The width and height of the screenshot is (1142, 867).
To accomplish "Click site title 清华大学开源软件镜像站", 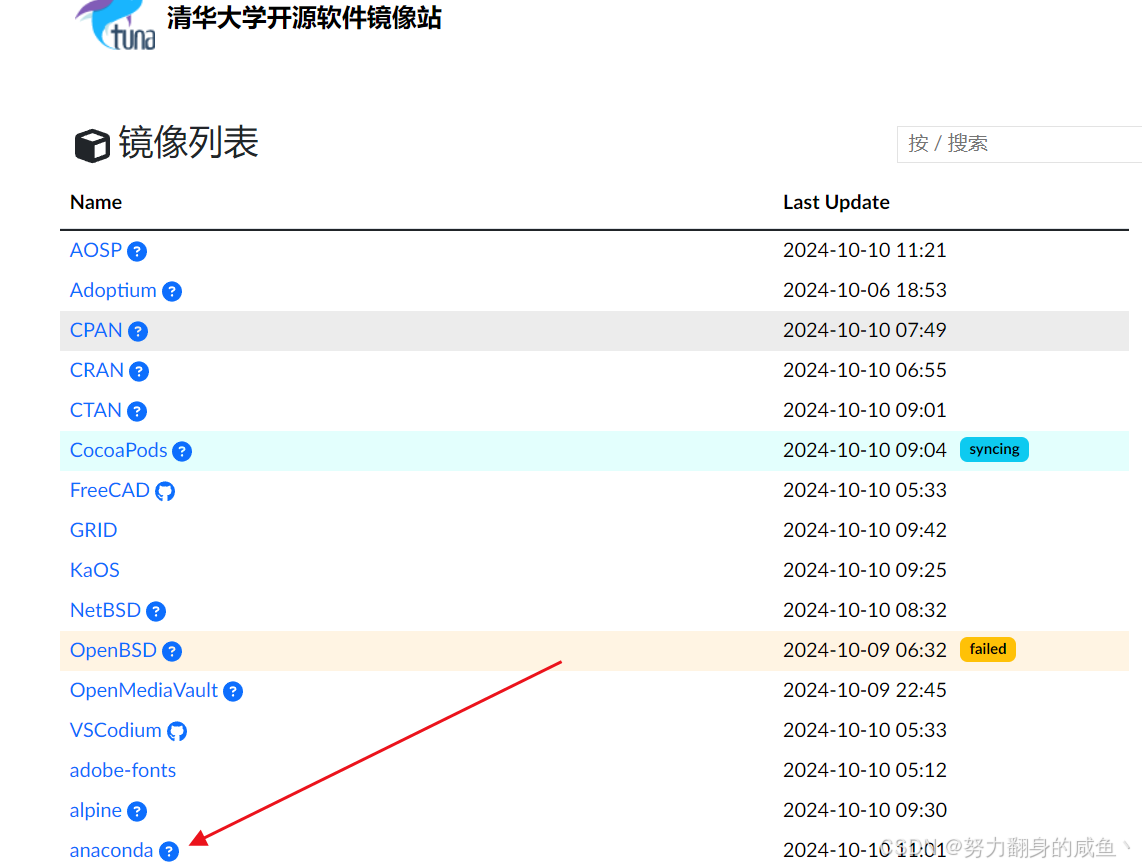I will point(304,18).
